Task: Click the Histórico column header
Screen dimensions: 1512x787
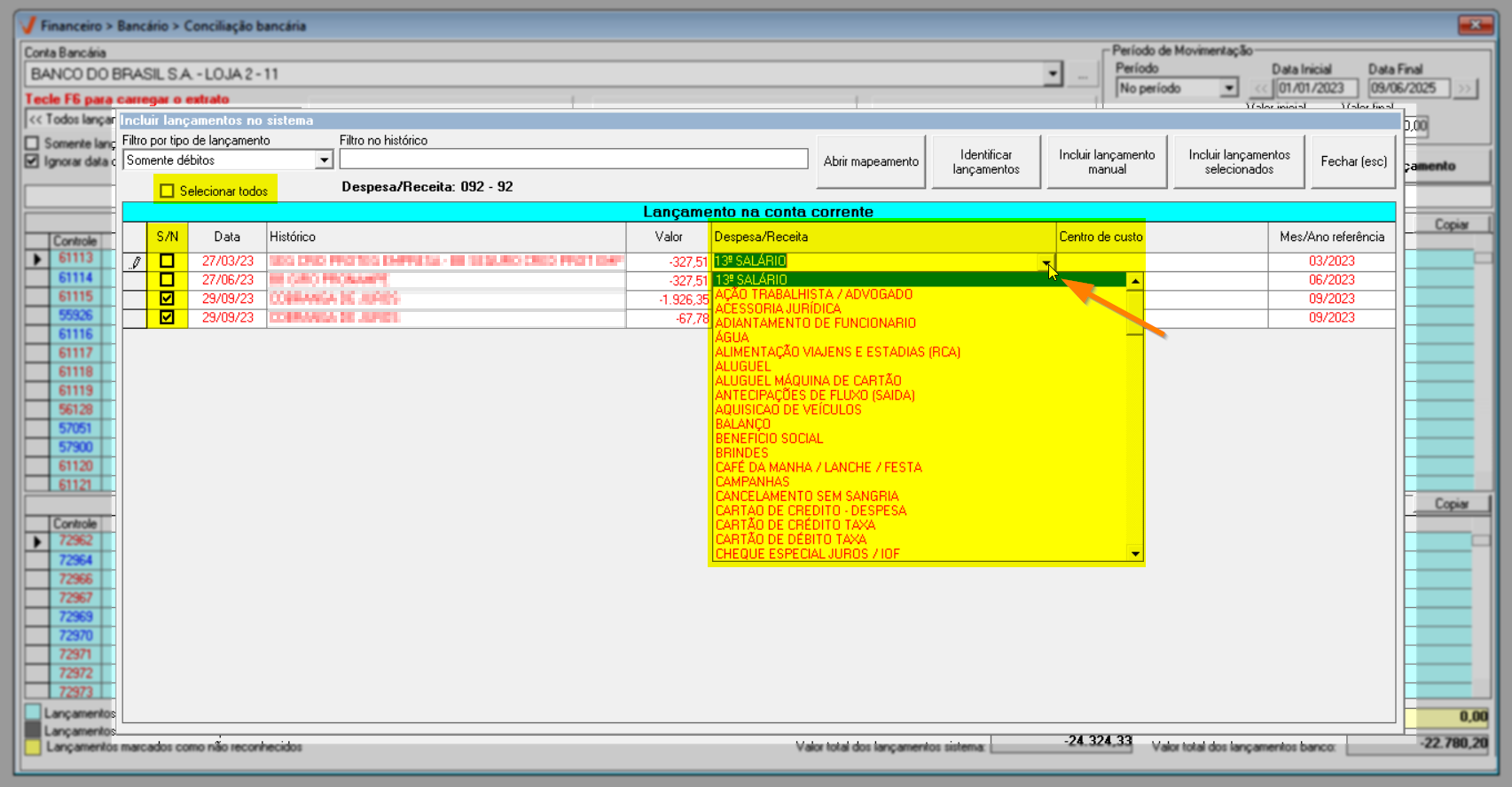Action: [446, 237]
